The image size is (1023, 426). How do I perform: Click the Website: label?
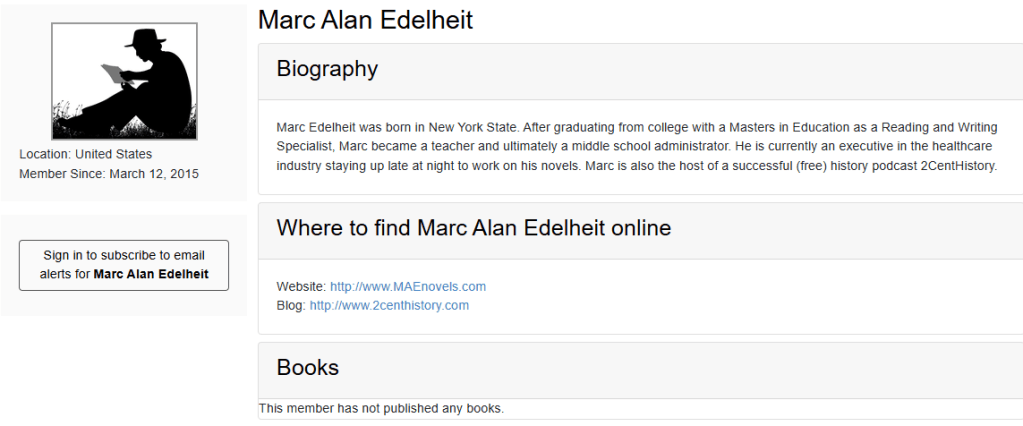(x=301, y=287)
